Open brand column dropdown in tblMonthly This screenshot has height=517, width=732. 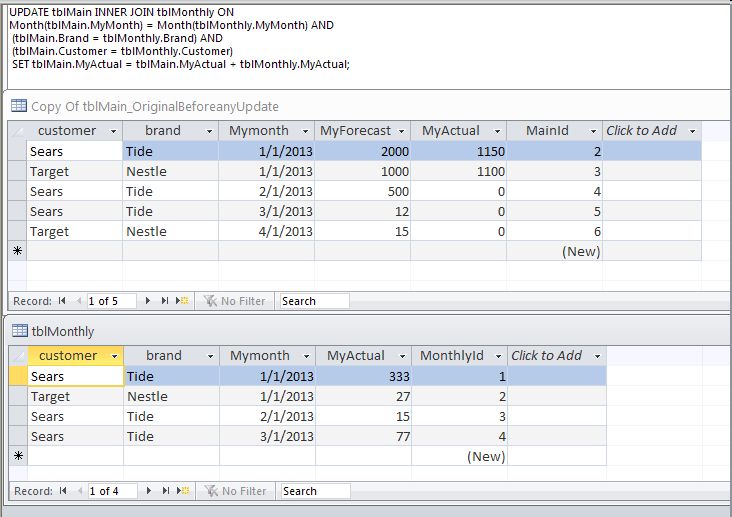[x=211, y=356]
